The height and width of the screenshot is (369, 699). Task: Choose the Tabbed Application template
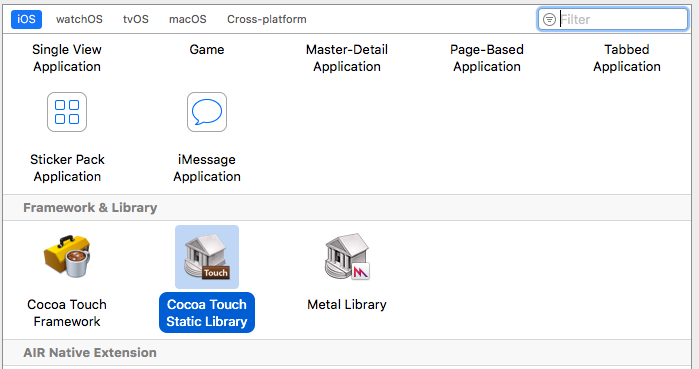[x=627, y=58]
